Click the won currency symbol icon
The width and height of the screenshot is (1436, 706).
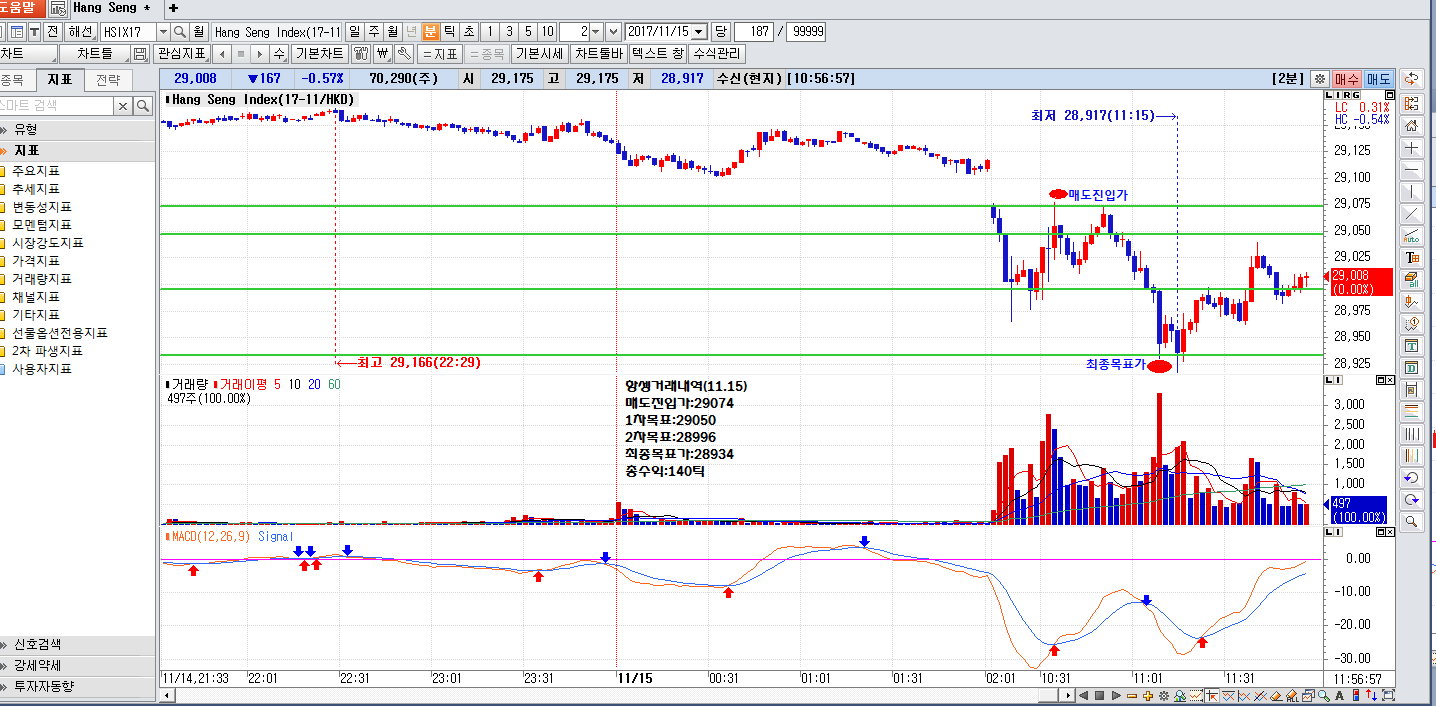click(382, 53)
